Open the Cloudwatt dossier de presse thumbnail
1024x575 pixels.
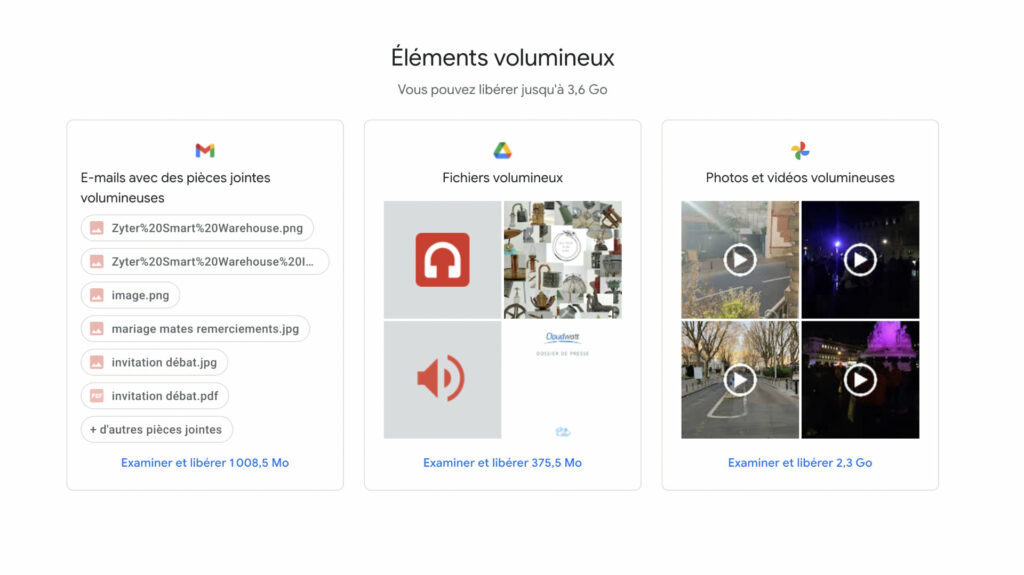click(x=562, y=380)
